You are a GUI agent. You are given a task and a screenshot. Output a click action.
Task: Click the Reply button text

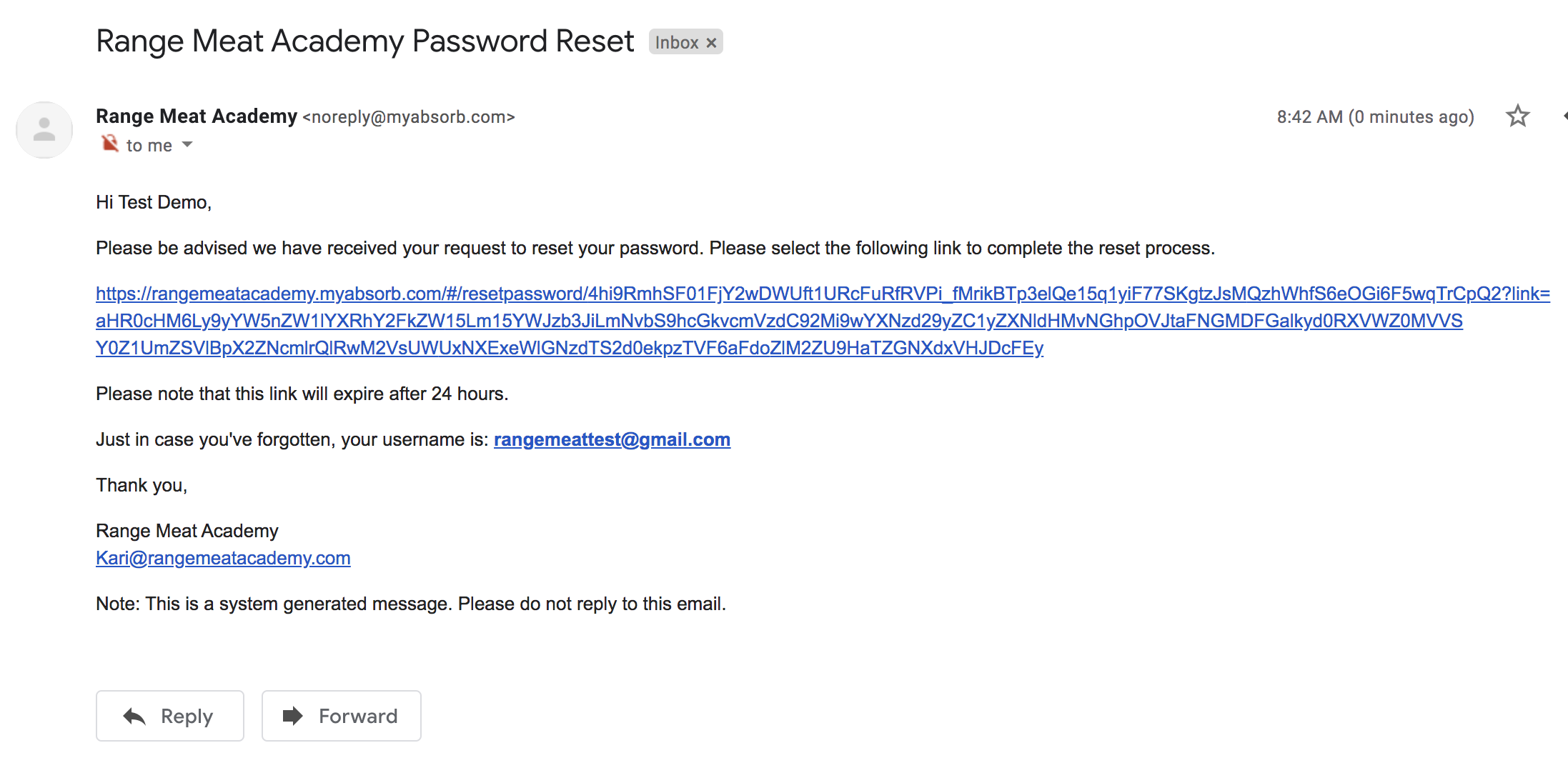tap(187, 716)
